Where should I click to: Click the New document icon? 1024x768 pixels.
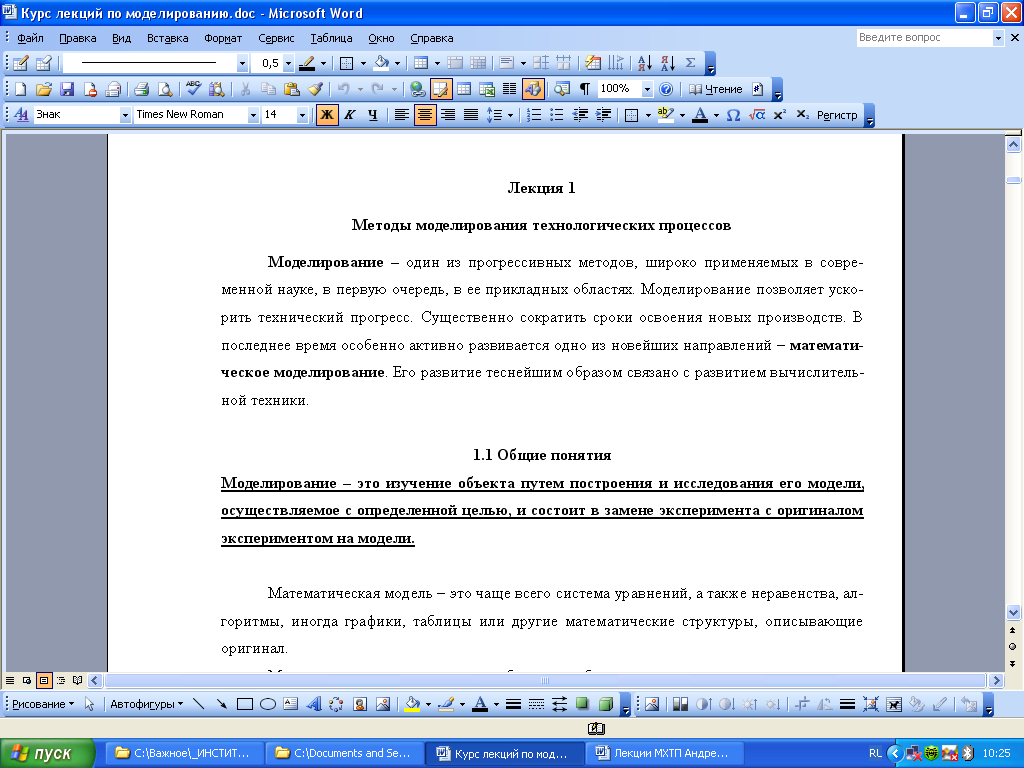coord(20,89)
